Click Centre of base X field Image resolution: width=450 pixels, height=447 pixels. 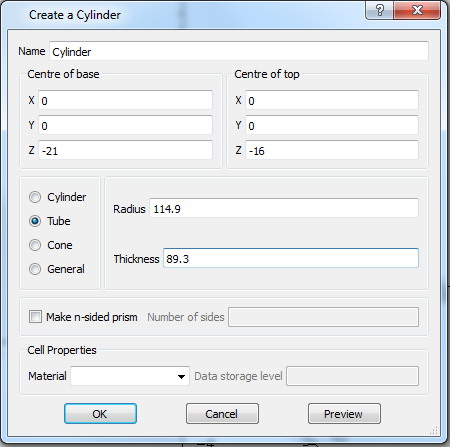click(x=125, y=100)
